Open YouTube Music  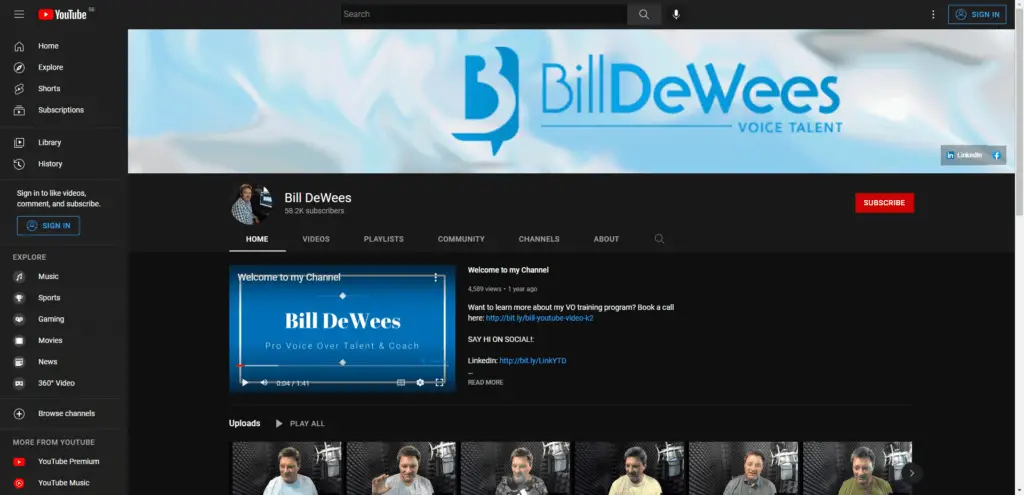pyautogui.click(x=63, y=483)
